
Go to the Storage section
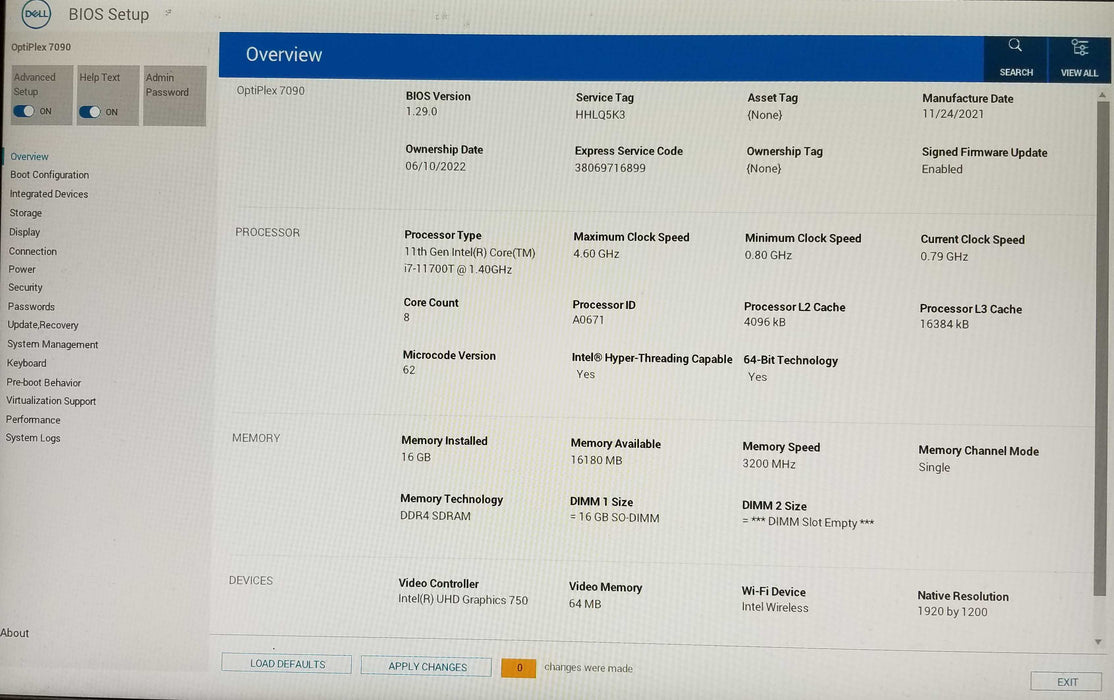pyautogui.click(x=26, y=213)
